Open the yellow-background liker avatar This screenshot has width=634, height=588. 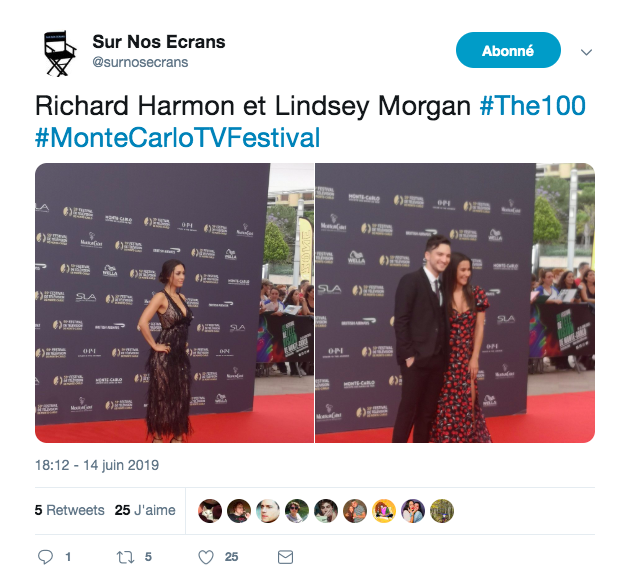pyautogui.click(x=384, y=511)
